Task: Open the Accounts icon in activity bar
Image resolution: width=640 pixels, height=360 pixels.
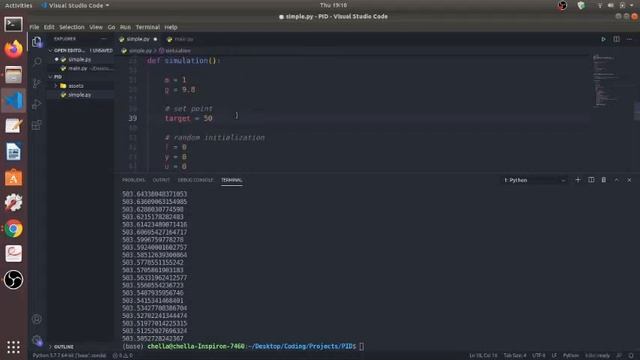Action: point(37,319)
